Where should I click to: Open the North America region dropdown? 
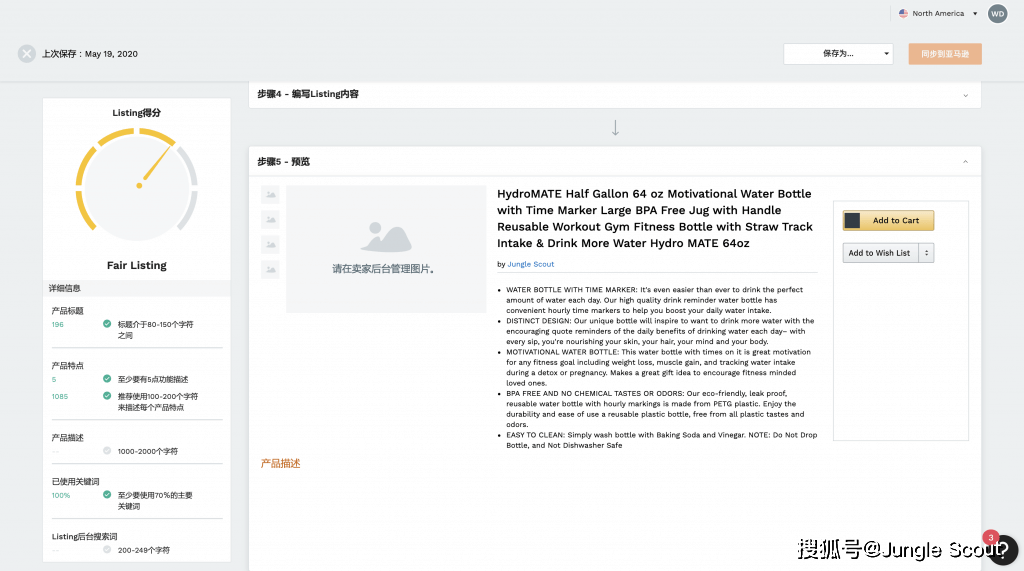(938, 14)
